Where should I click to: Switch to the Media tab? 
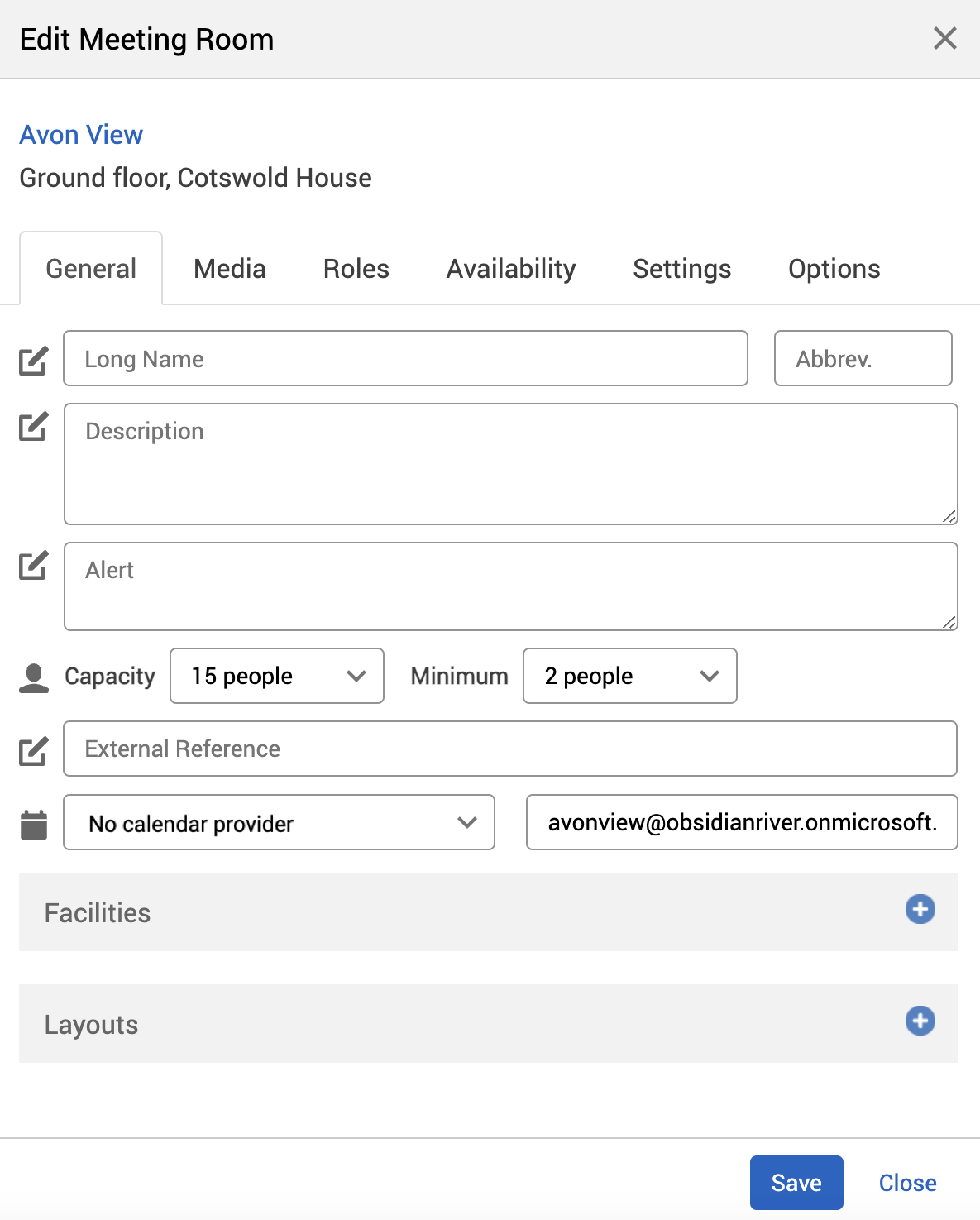tap(229, 269)
